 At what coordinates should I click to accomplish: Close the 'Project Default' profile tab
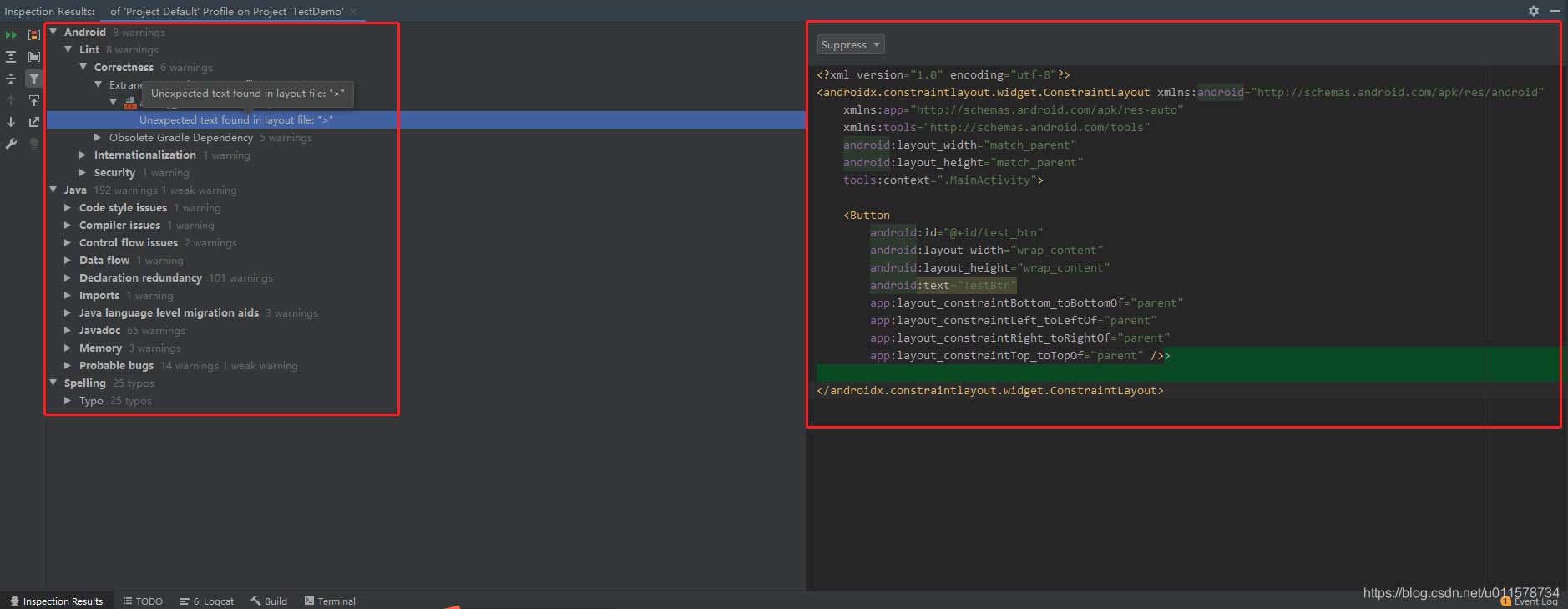click(353, 12)
